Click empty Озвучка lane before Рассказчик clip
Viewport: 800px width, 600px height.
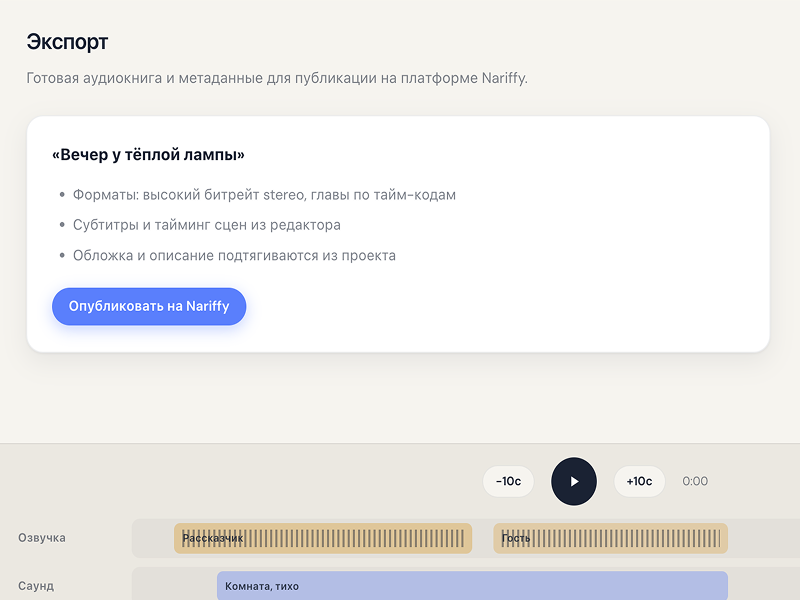point(153,538)
